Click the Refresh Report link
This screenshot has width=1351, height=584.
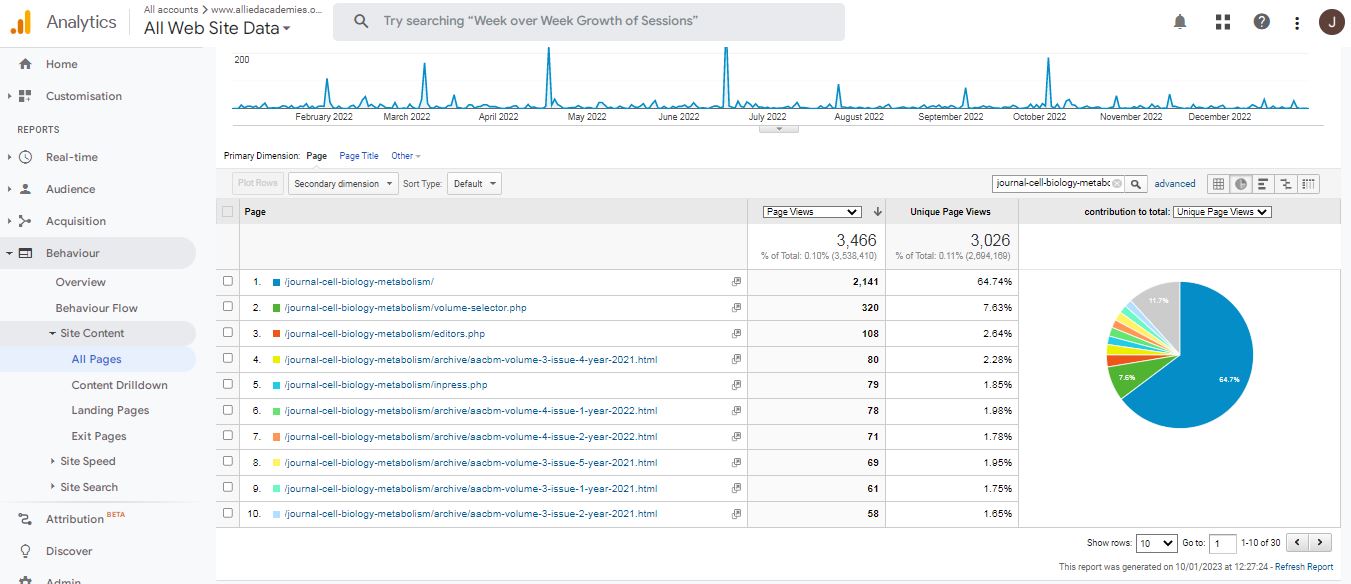click(1303, 567)
